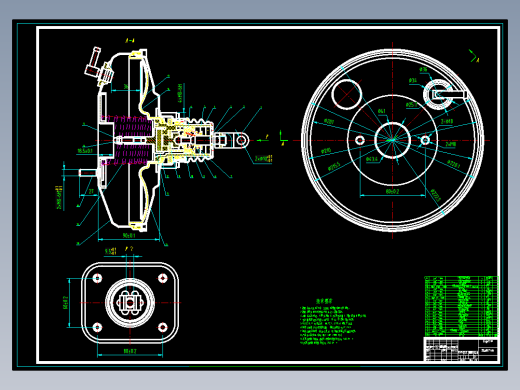This screenshot has width=520, height=390.
Task: Select the top-right bolt hole of mounting plate
Action: 163,278
